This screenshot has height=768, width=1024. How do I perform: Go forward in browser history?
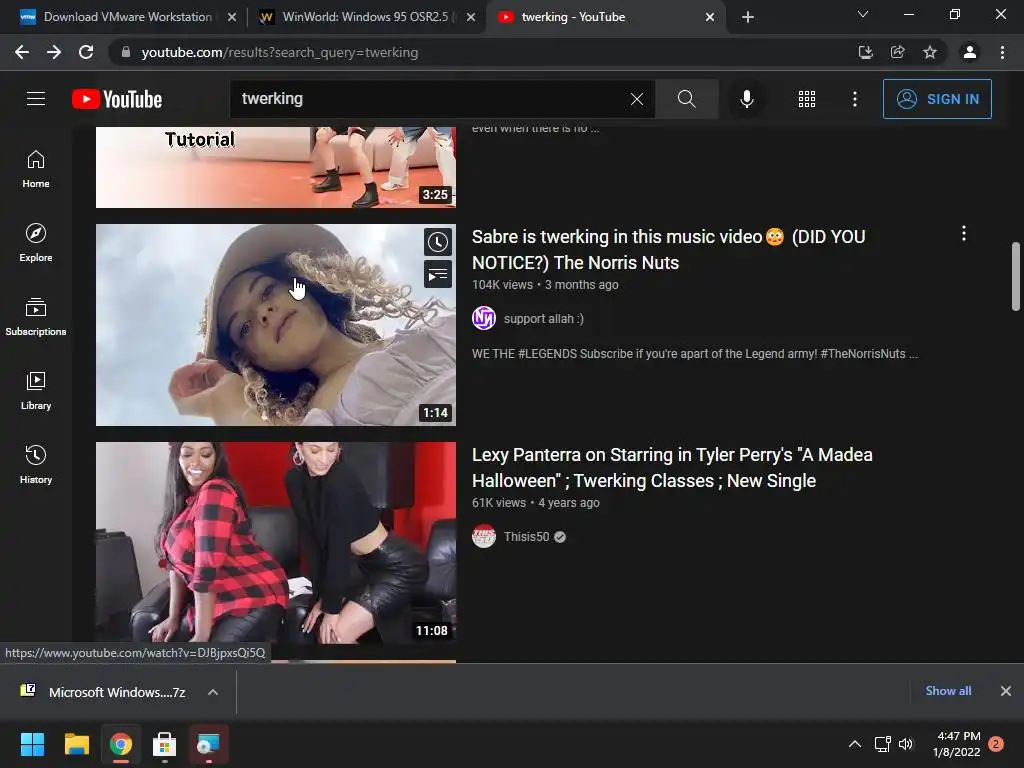(x=54, y=52)
